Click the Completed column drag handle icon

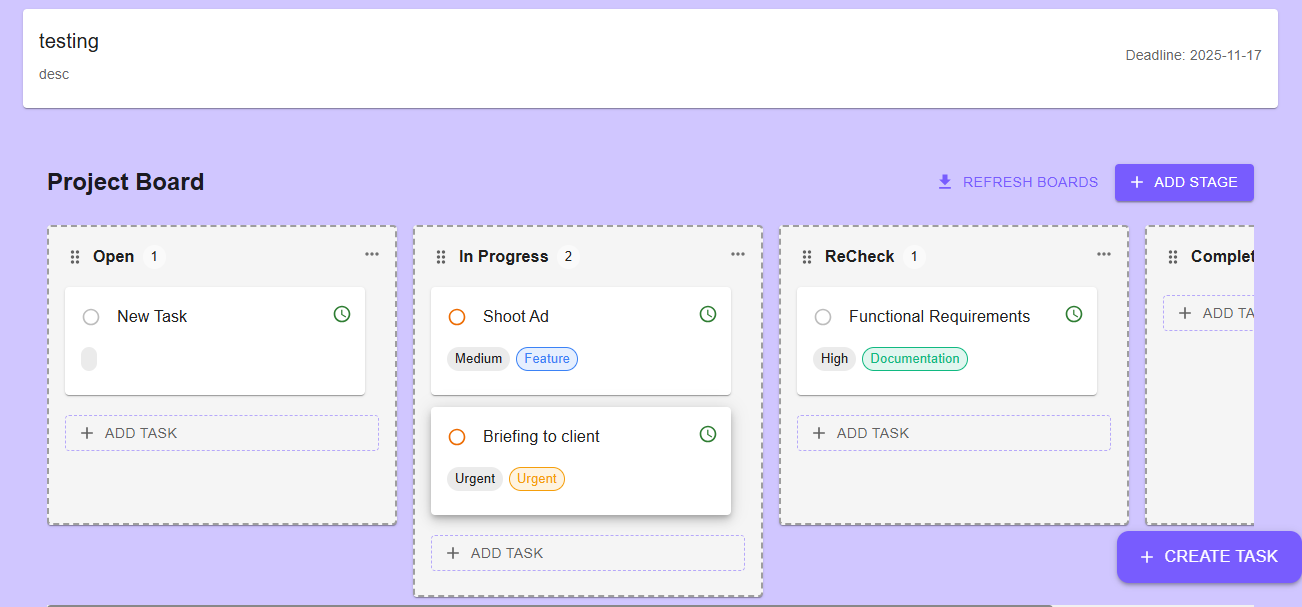pos(1173,257)
